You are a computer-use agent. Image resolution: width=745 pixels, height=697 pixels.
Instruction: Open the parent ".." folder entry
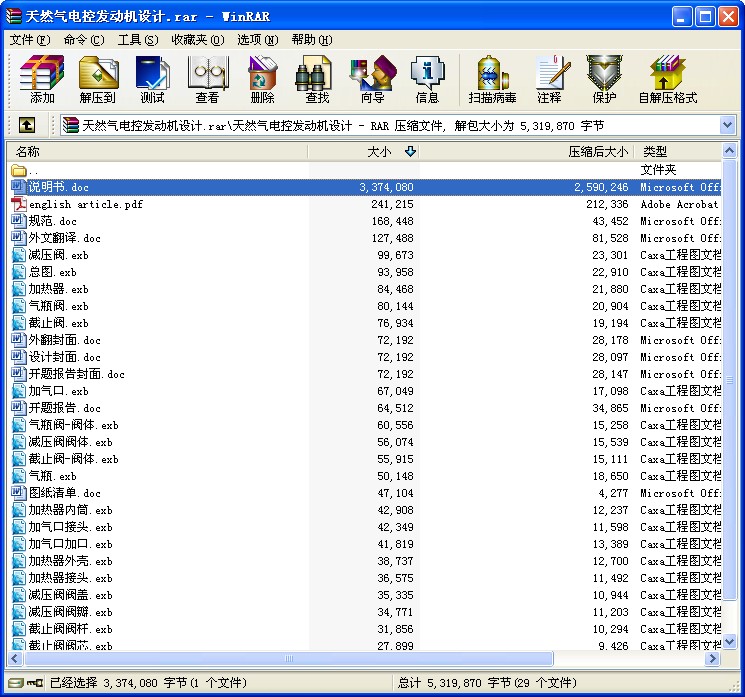pos(30,170)
